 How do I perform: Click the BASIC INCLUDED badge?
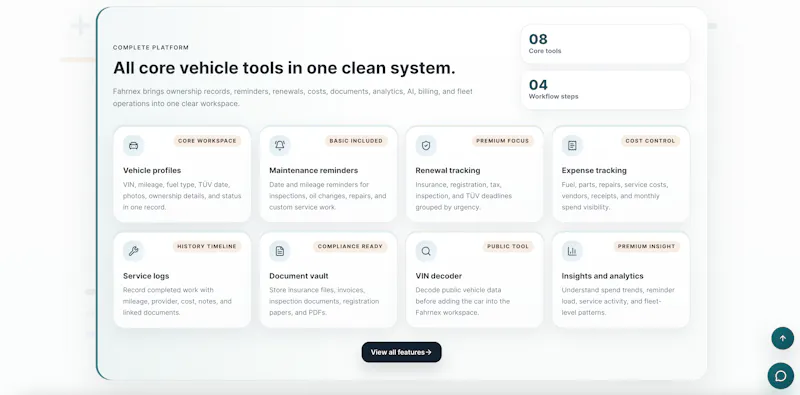pyautogui.click(x=356, y=141)
